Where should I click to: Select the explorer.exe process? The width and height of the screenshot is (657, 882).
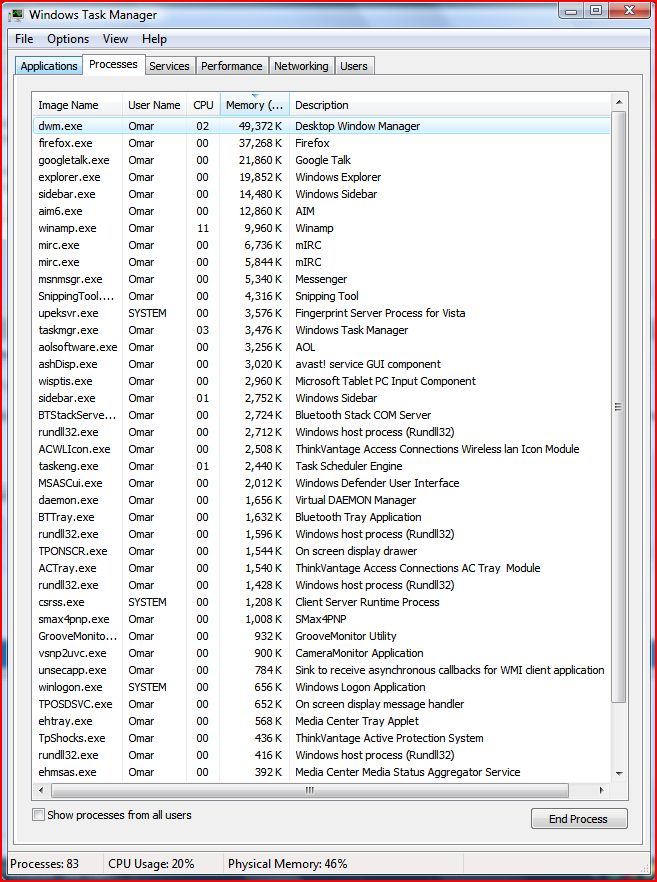pos(321,177)
